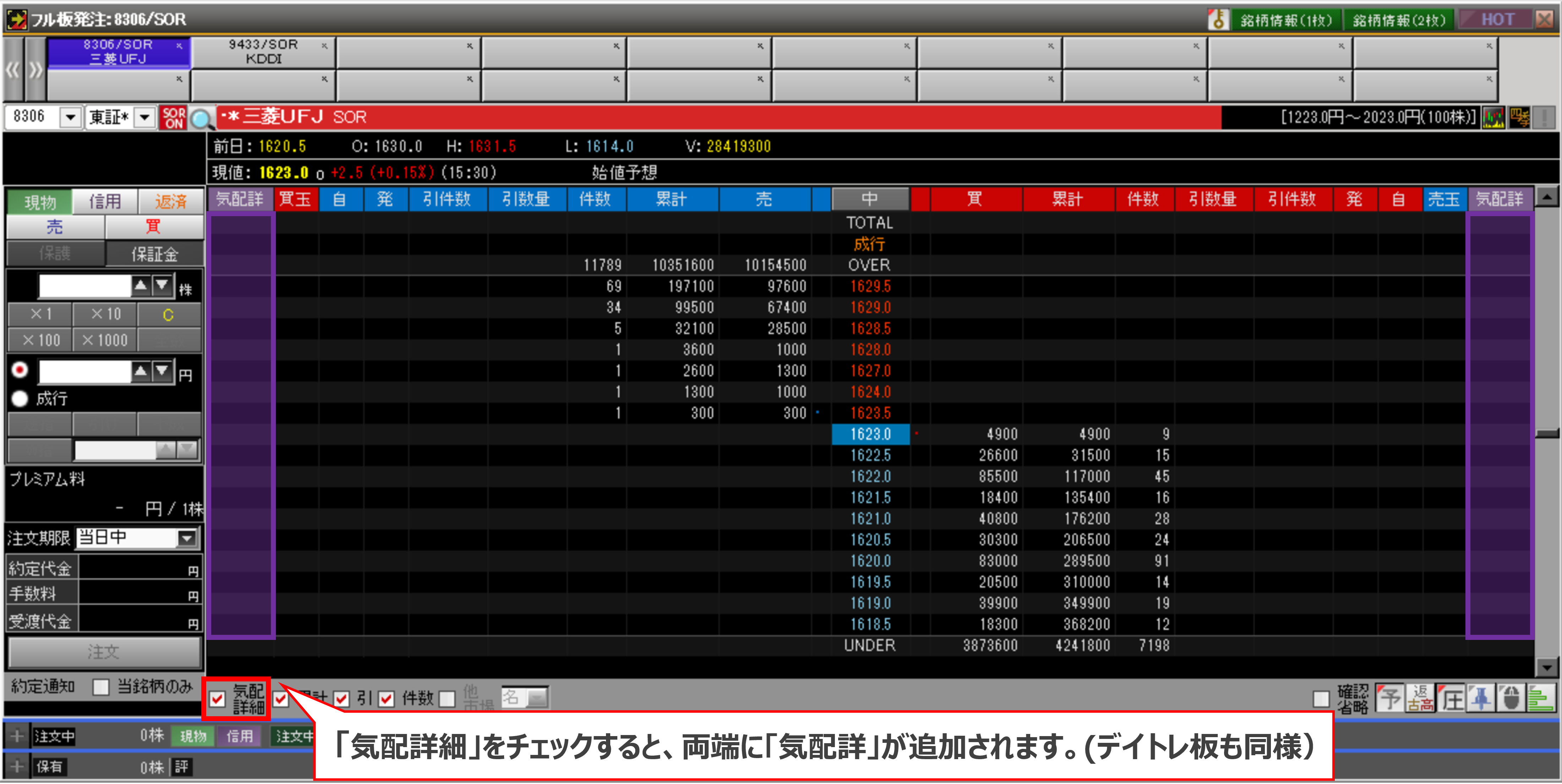Decrease share quantity with the down arrow
Screen dimensions: 1562x784
[162, 285]
